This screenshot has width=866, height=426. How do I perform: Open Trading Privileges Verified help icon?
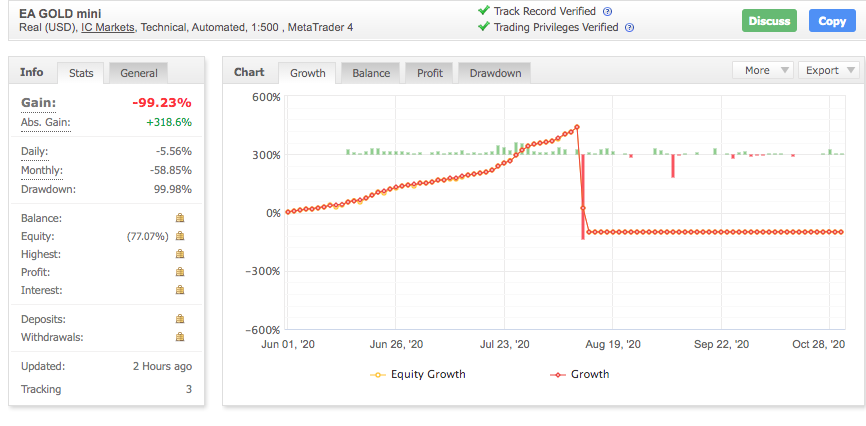pos(629,27)
